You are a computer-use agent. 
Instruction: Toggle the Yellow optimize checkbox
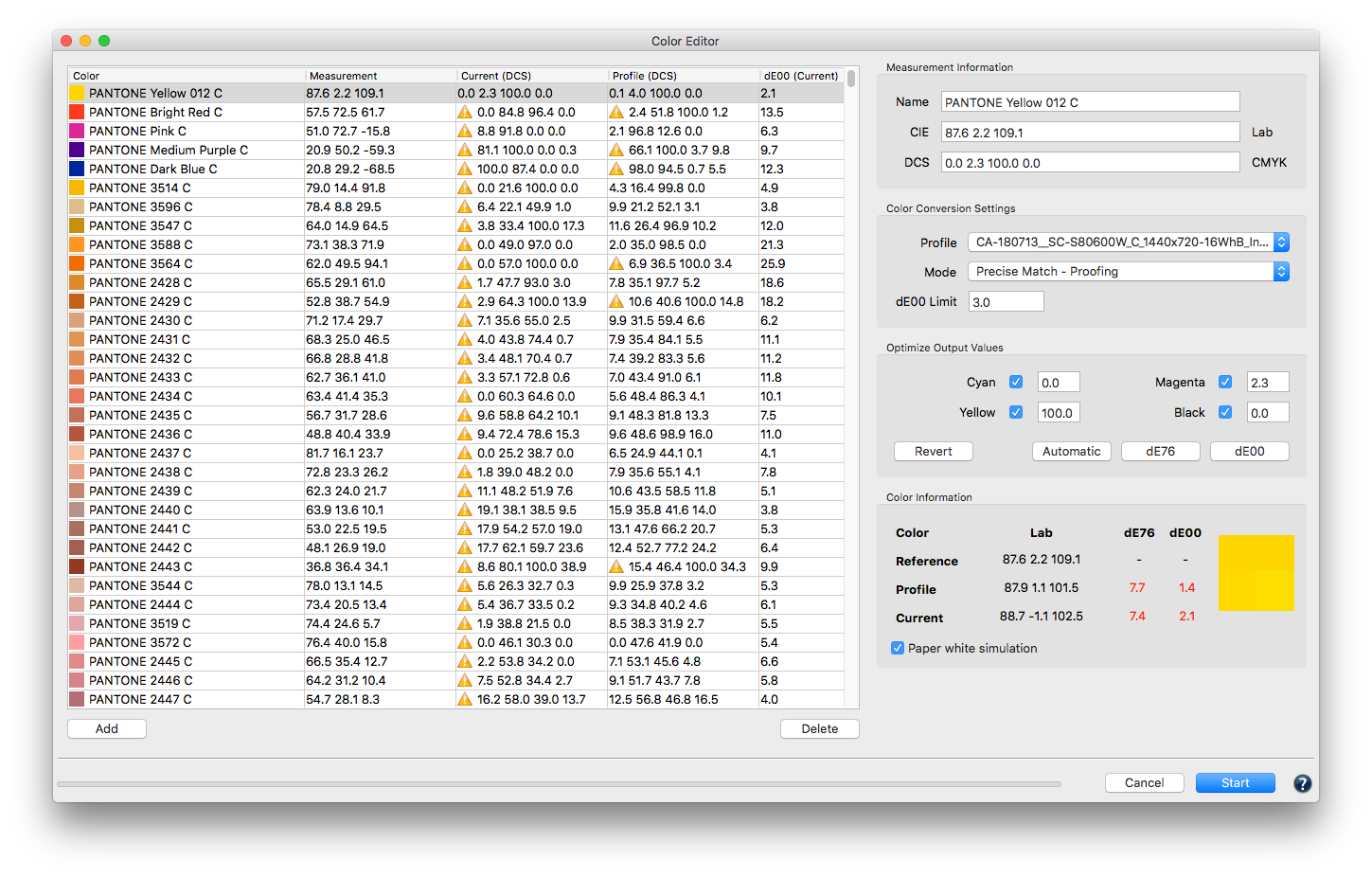point(1016,412)
